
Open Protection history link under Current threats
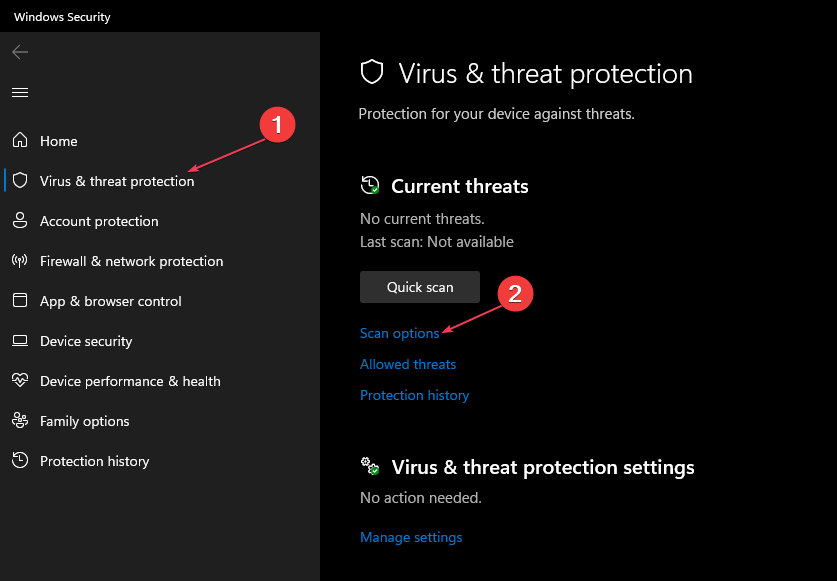[414, 395]
